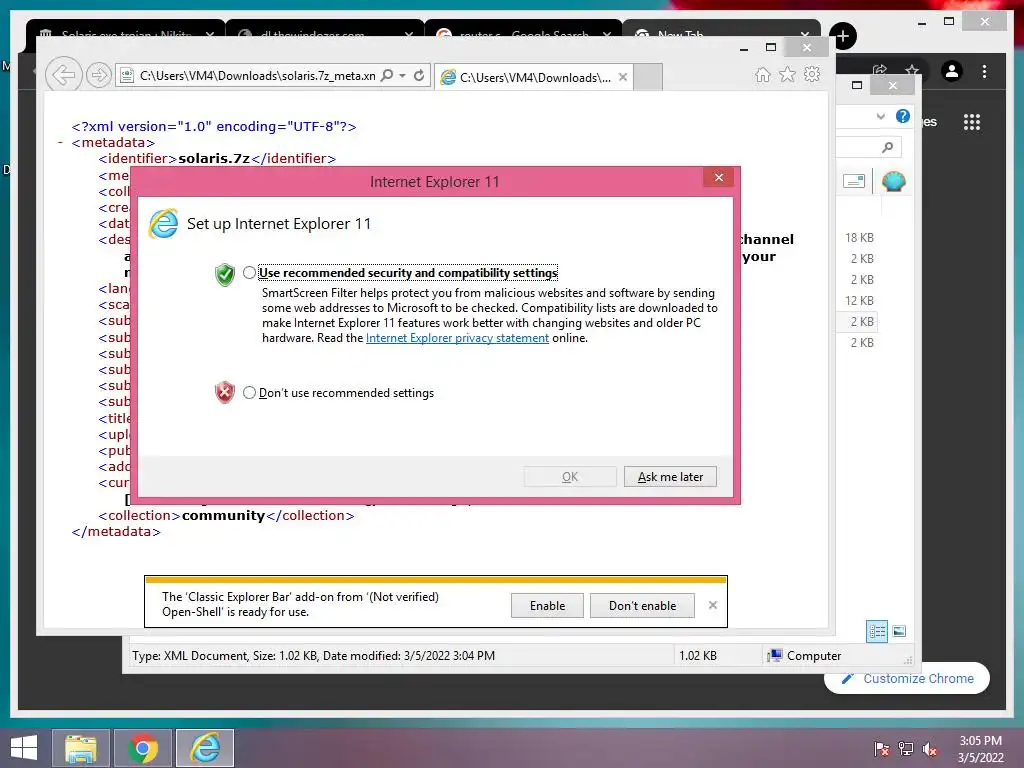Click the IE address bar path
Screen dimensions: 1024x768
click(x=257, y=76)
